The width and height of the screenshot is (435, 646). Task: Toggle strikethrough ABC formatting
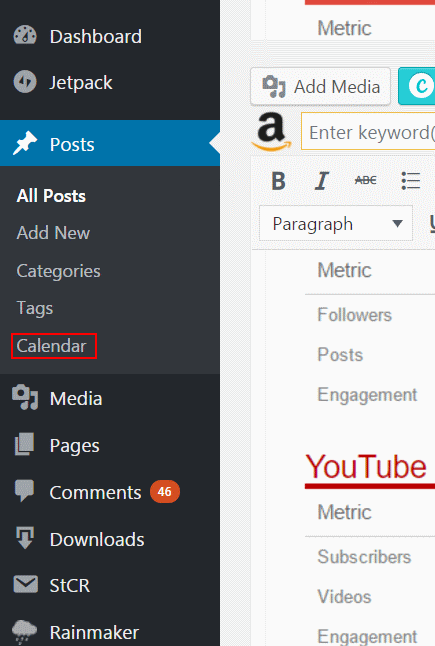point(365,180)
